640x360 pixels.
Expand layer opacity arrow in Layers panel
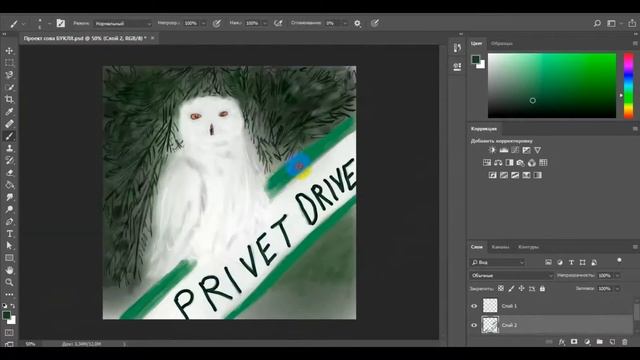click(617, 276)
